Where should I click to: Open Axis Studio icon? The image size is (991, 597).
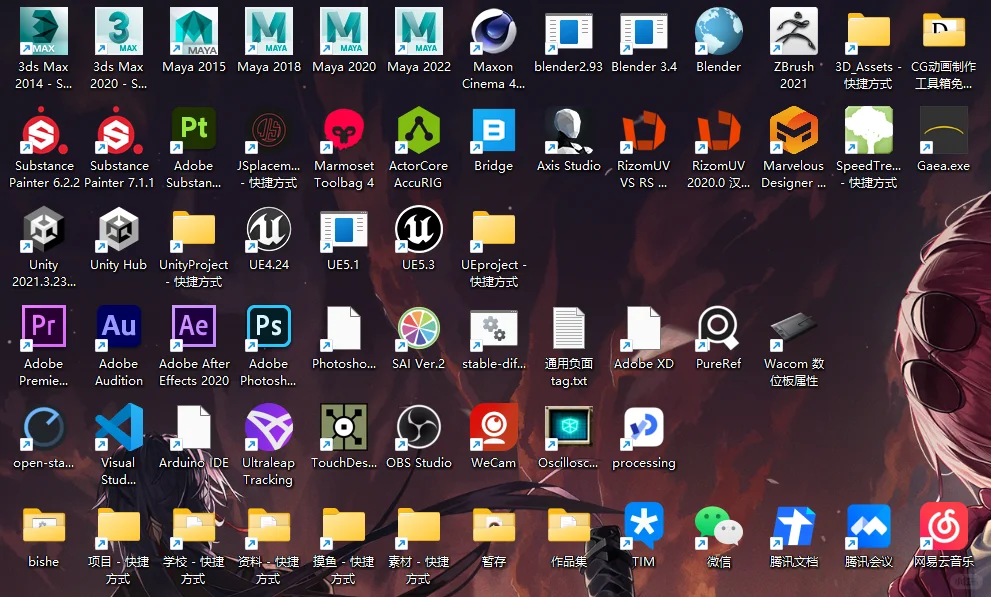tap(569, 130)
